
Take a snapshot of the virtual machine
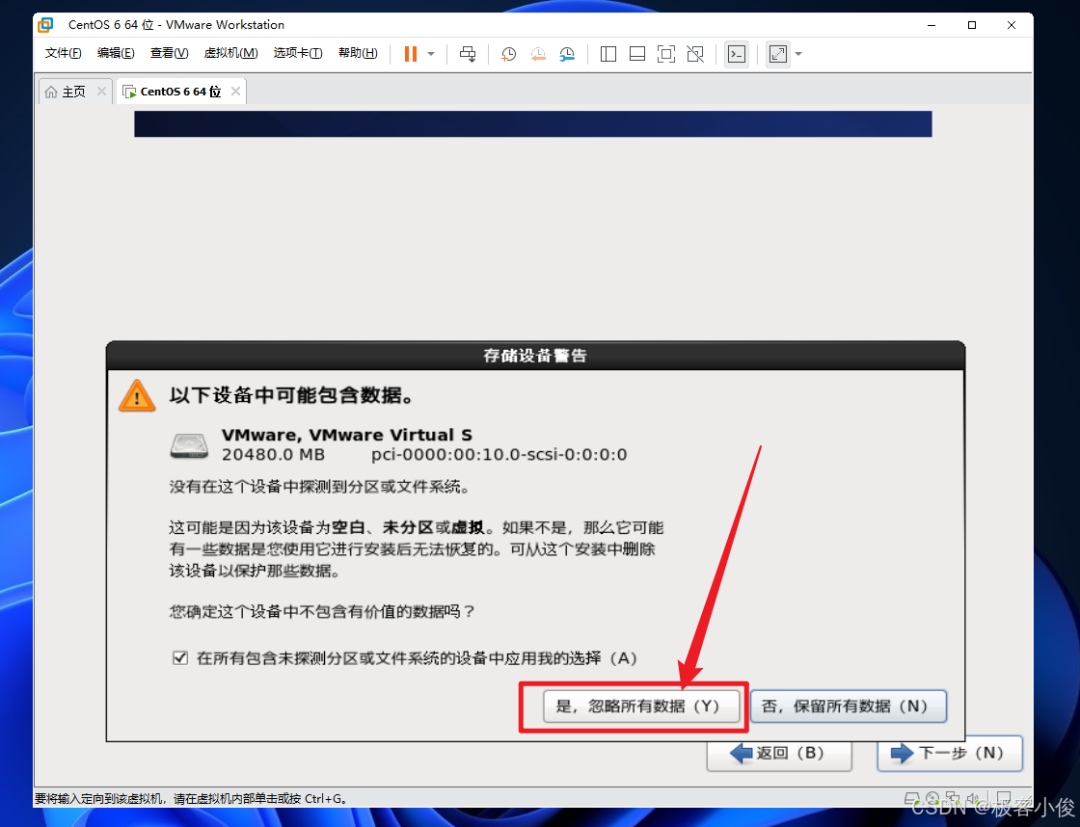pos(508,54)
